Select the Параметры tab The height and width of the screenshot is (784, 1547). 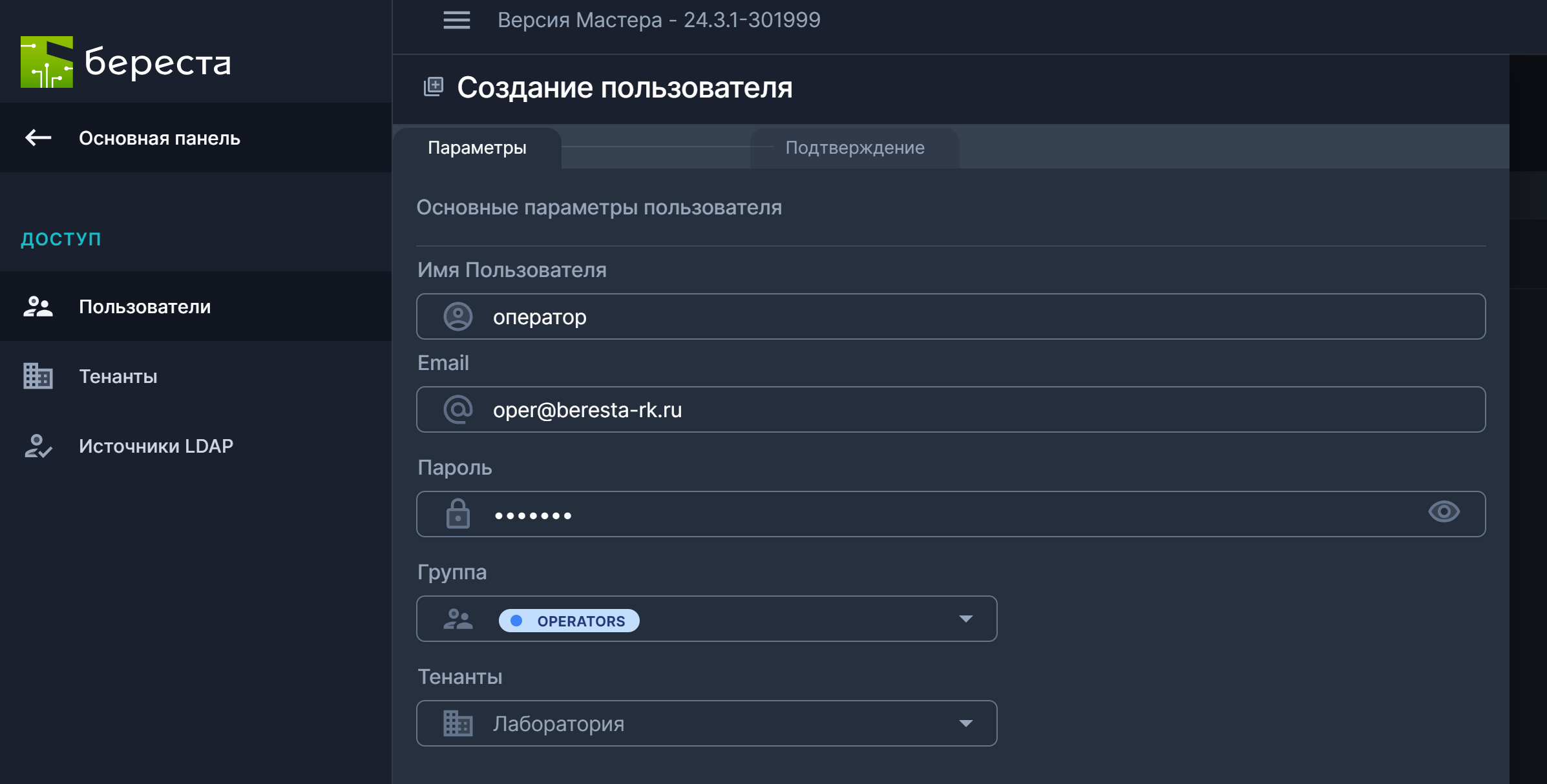point(478,147)
